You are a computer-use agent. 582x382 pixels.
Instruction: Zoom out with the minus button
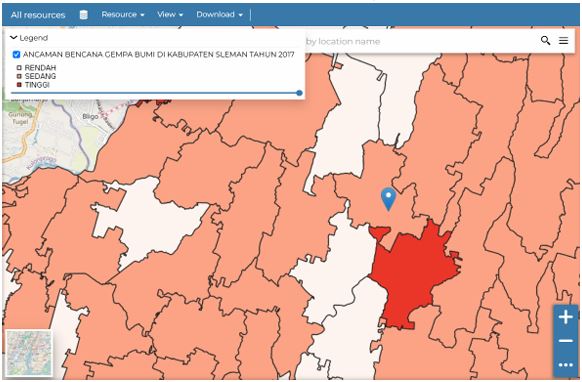tap(566, 341)
